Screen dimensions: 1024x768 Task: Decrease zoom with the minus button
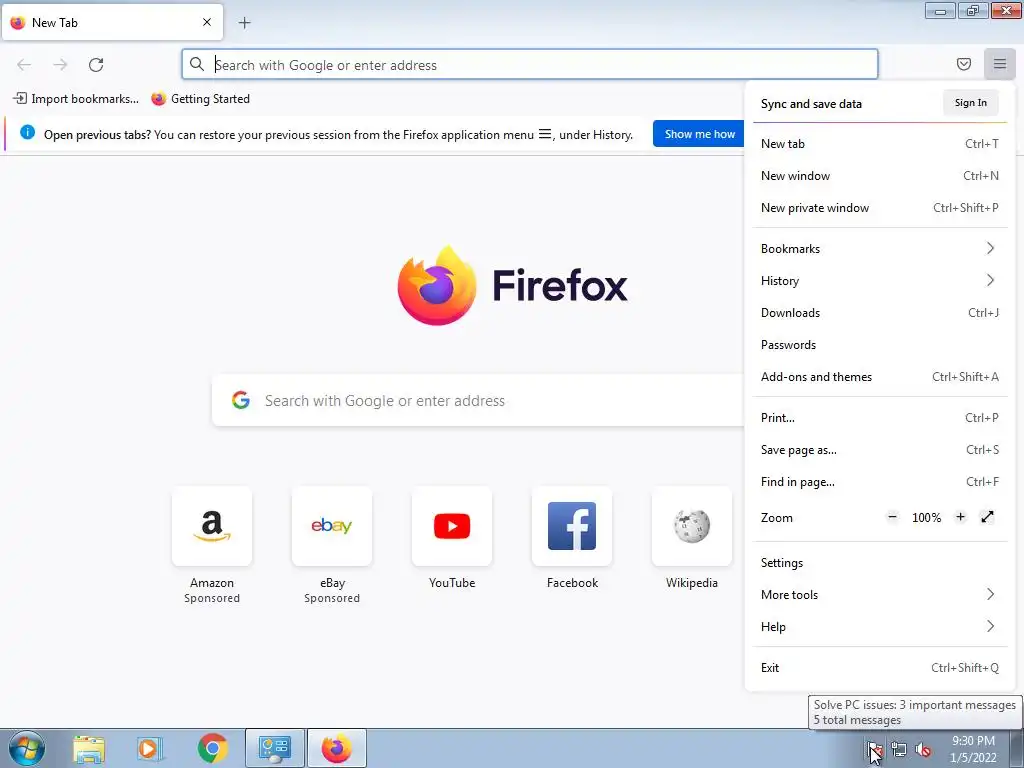pyautogui.click(x=892, y=517)
